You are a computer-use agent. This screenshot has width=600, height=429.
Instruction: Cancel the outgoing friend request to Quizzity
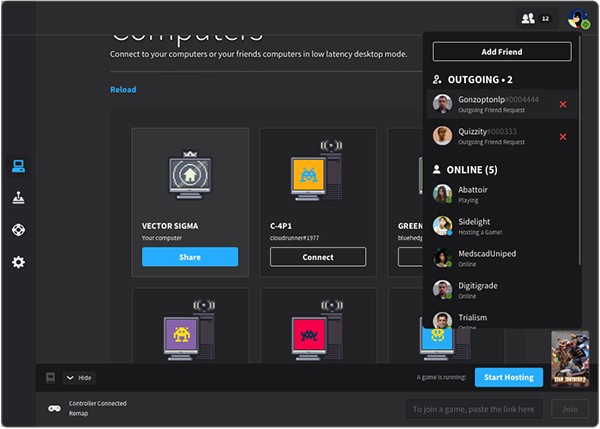[563, 137]
